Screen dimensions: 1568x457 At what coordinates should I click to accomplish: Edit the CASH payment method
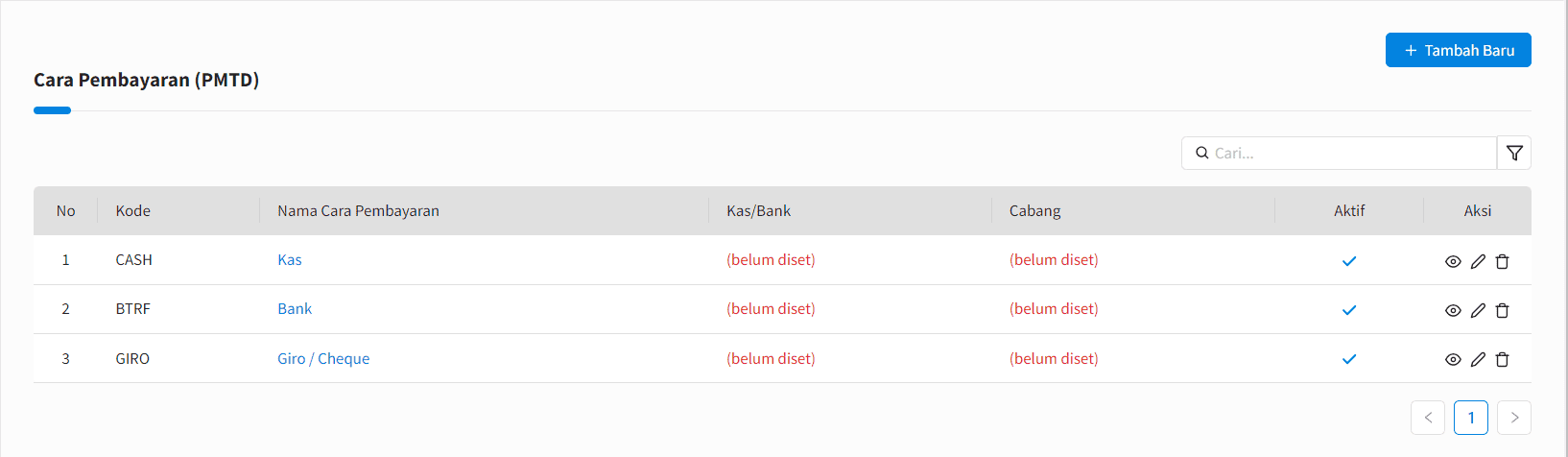coord(1478,261)
